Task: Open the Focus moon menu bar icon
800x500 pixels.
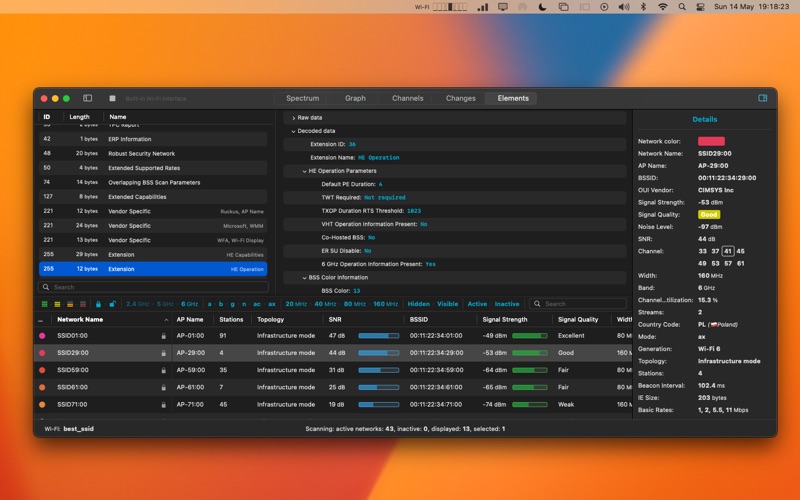Action: point(542,7)
